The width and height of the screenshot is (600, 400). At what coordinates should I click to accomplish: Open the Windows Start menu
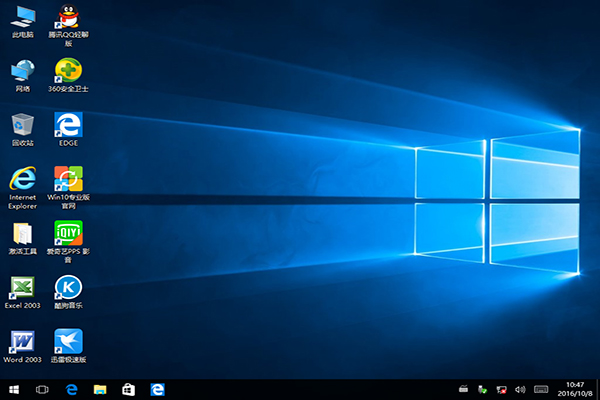click(x=14, y=388)
